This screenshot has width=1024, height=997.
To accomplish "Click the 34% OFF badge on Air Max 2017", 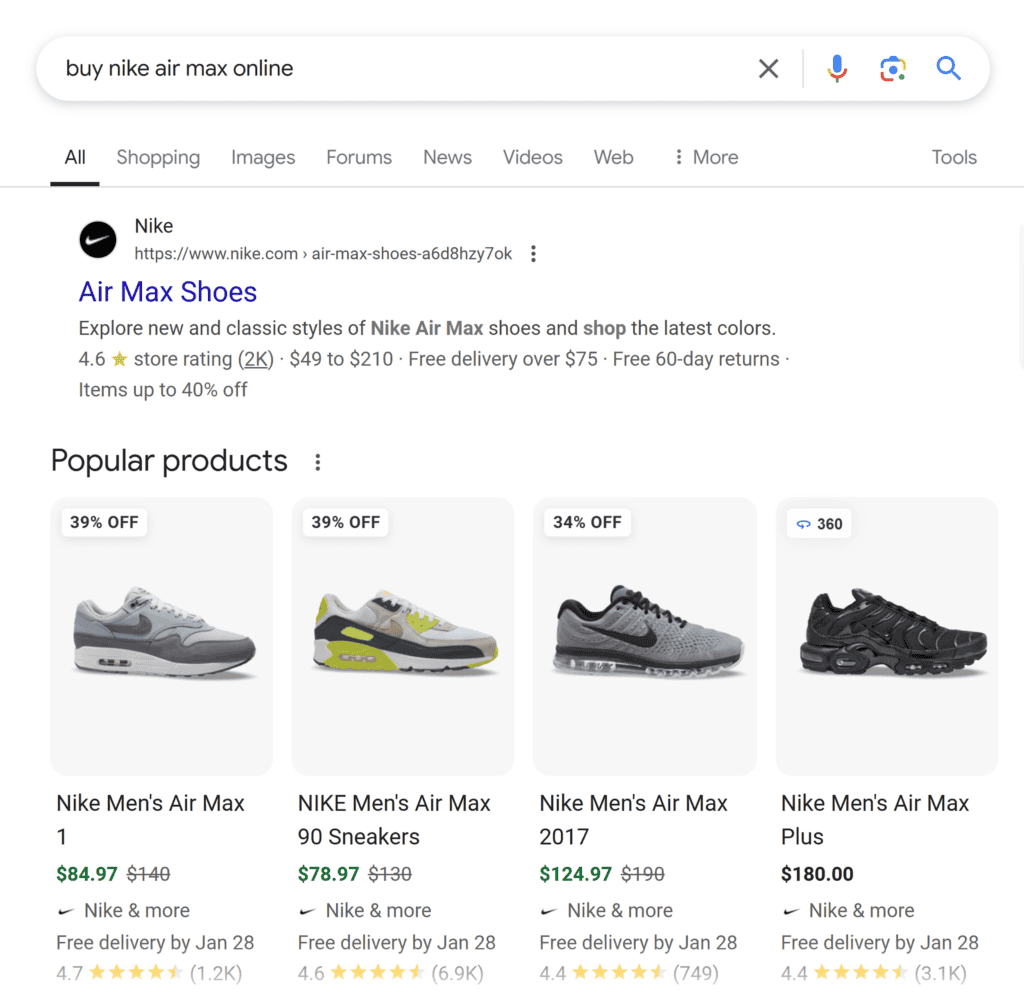I will click(x=587, y=522).
